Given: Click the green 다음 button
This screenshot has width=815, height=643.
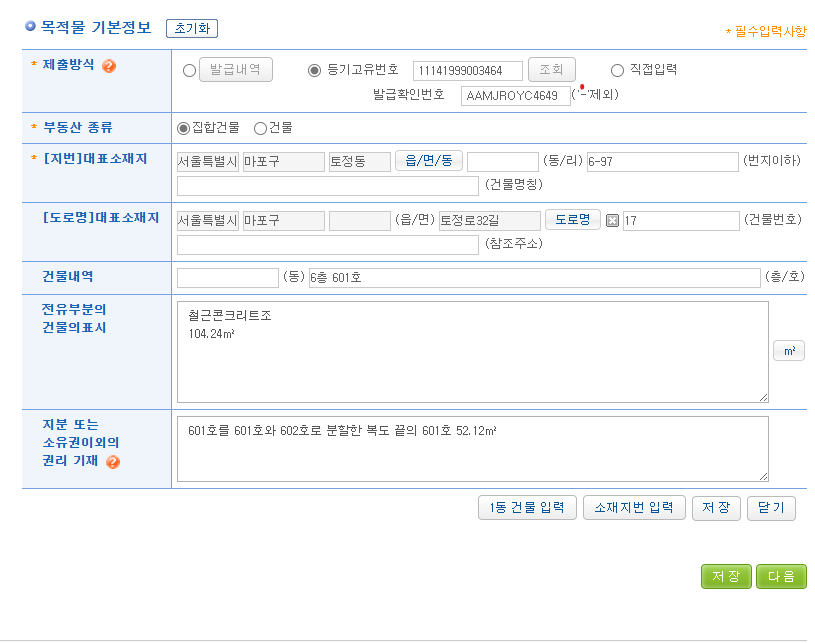Looking at the screenshot, I should pos(781,576).
